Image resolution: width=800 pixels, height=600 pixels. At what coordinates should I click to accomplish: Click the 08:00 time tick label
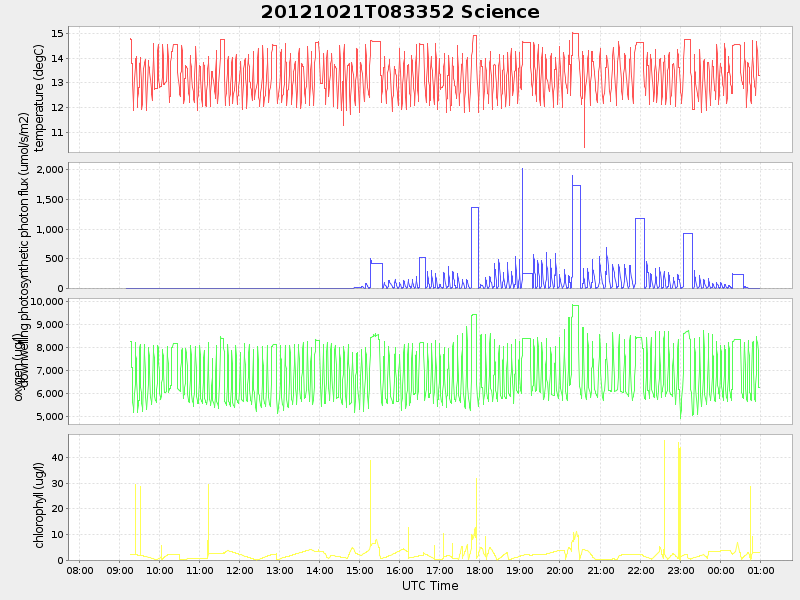pyautogui.click(x=80, y=570)
